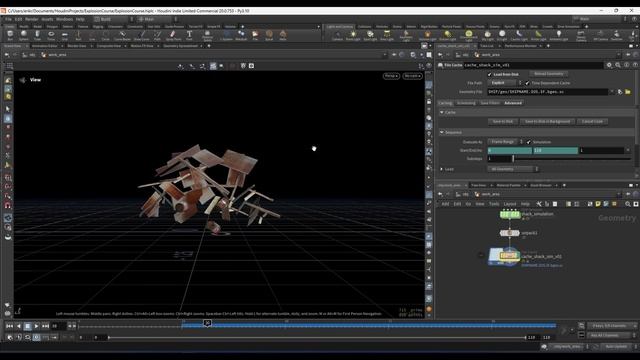Click the Reload Geometry button

point(549,74)
